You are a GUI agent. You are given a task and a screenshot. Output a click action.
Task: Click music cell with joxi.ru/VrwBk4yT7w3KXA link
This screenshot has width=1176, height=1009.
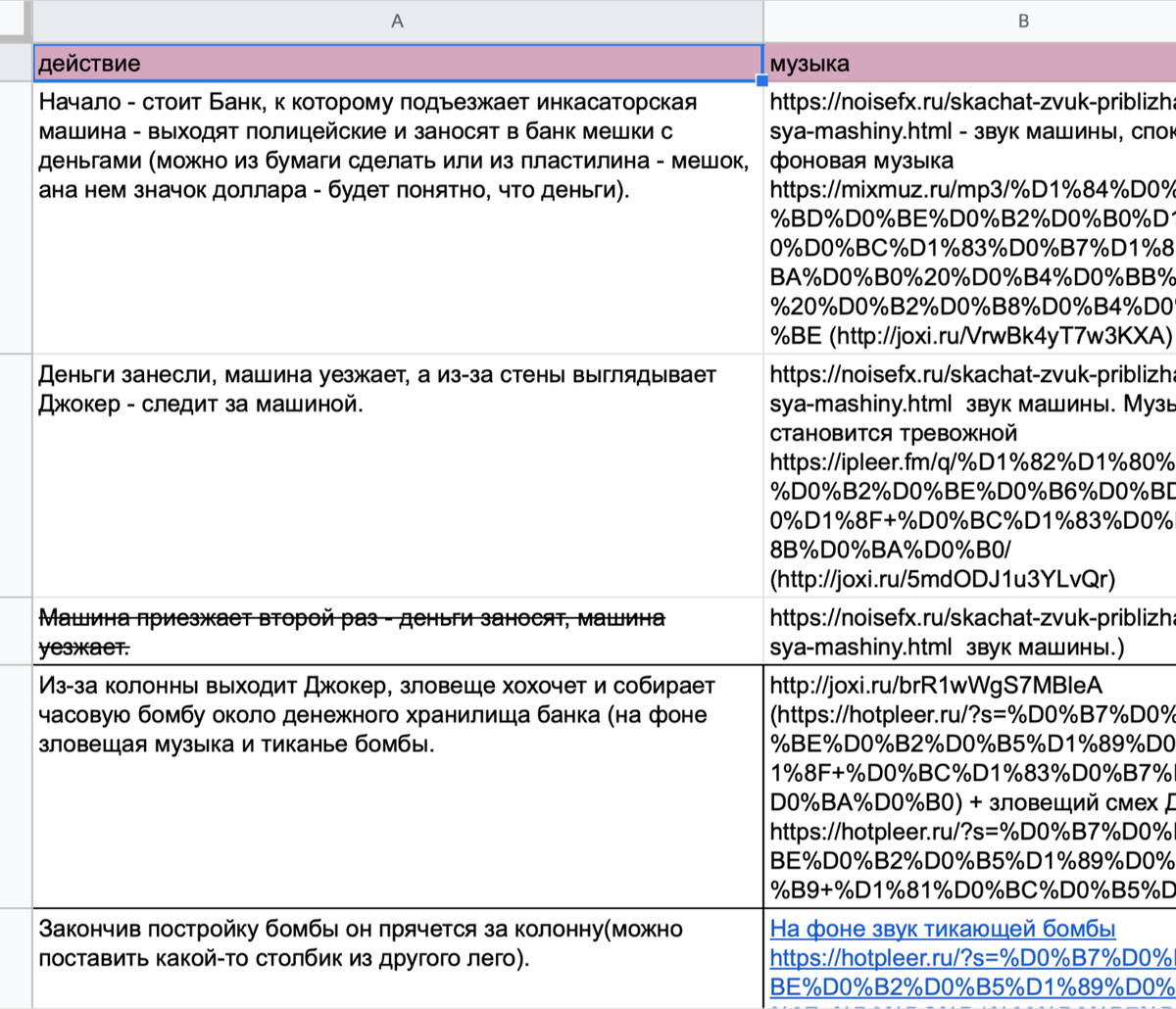point(970,218)
